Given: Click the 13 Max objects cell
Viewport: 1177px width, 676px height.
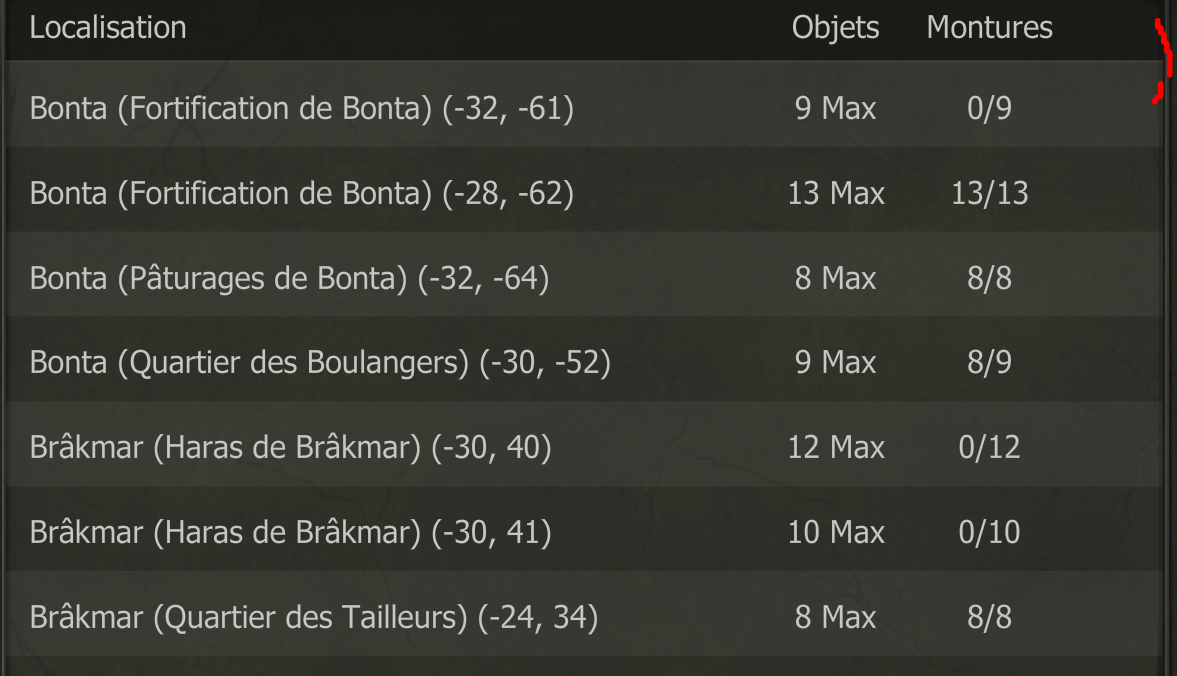Looking at the screenshot, I should (835, 194).
